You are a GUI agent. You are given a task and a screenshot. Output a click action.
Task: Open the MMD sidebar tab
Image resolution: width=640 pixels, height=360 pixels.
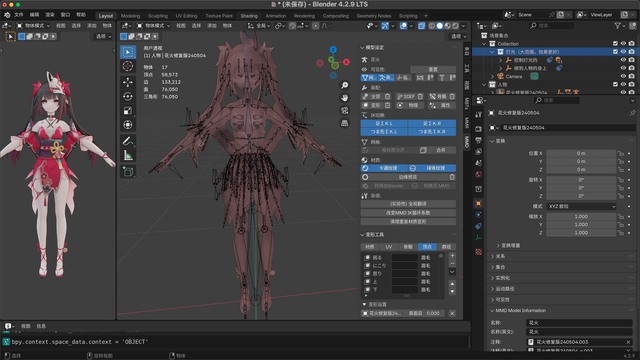(x=467, y=142)
